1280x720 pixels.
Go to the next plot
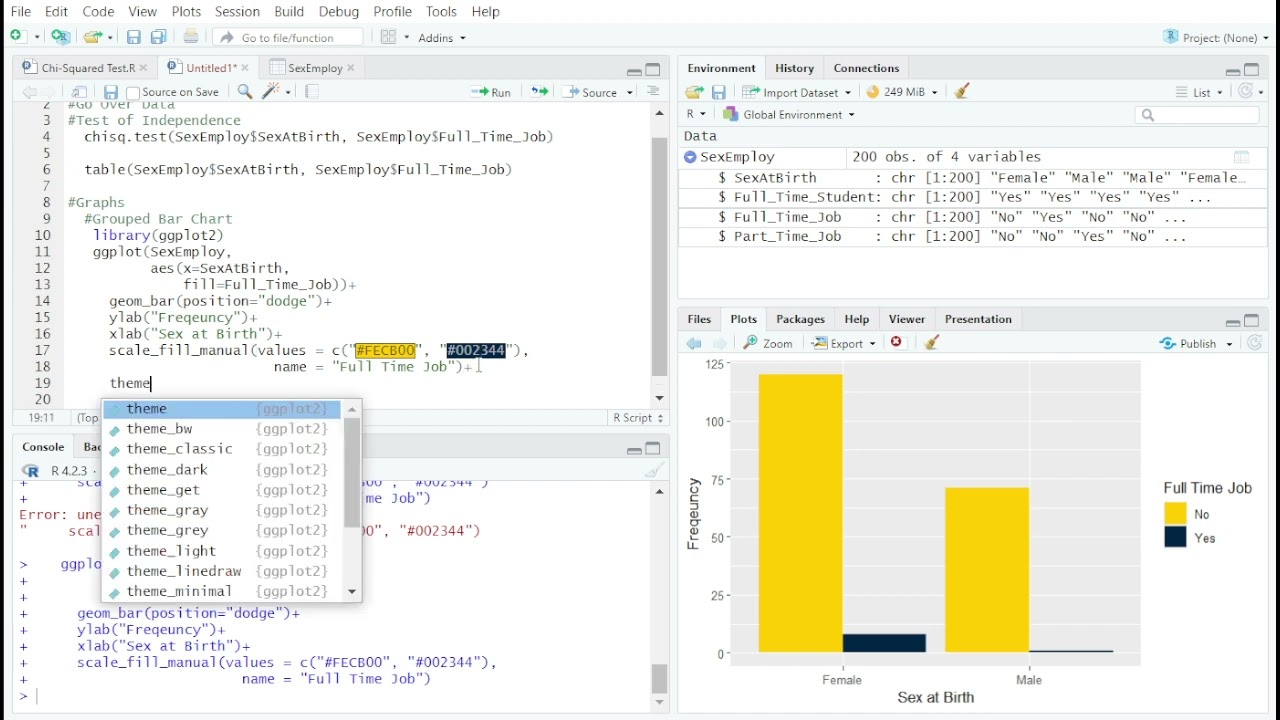coord(718,343)
